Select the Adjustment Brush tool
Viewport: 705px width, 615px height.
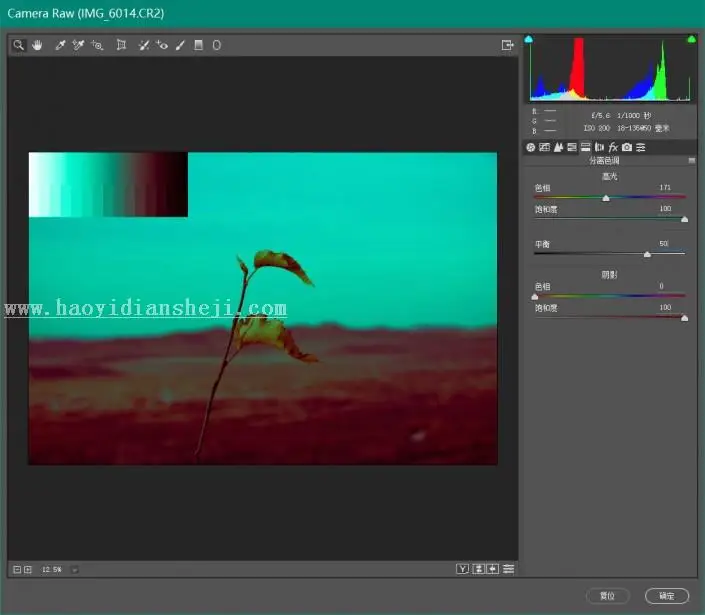coord(180,45)
